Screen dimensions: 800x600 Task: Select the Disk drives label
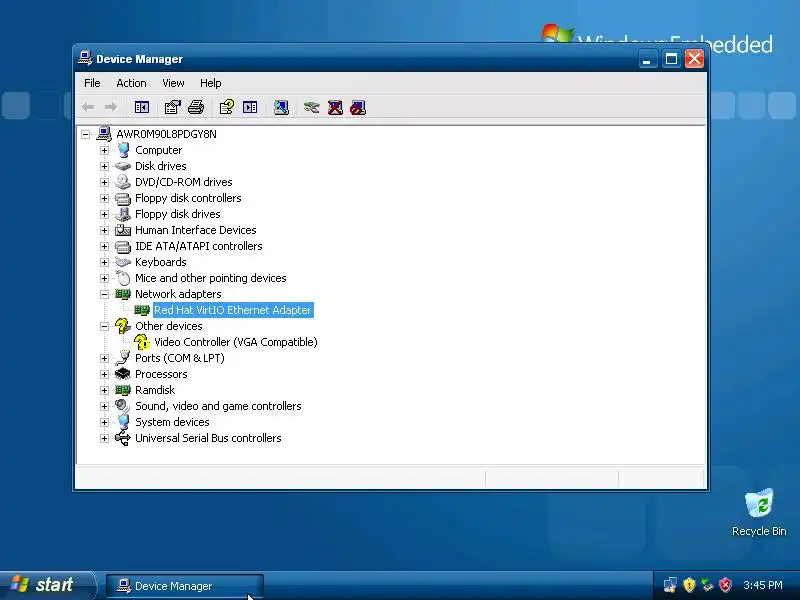[x=160, y=166]
